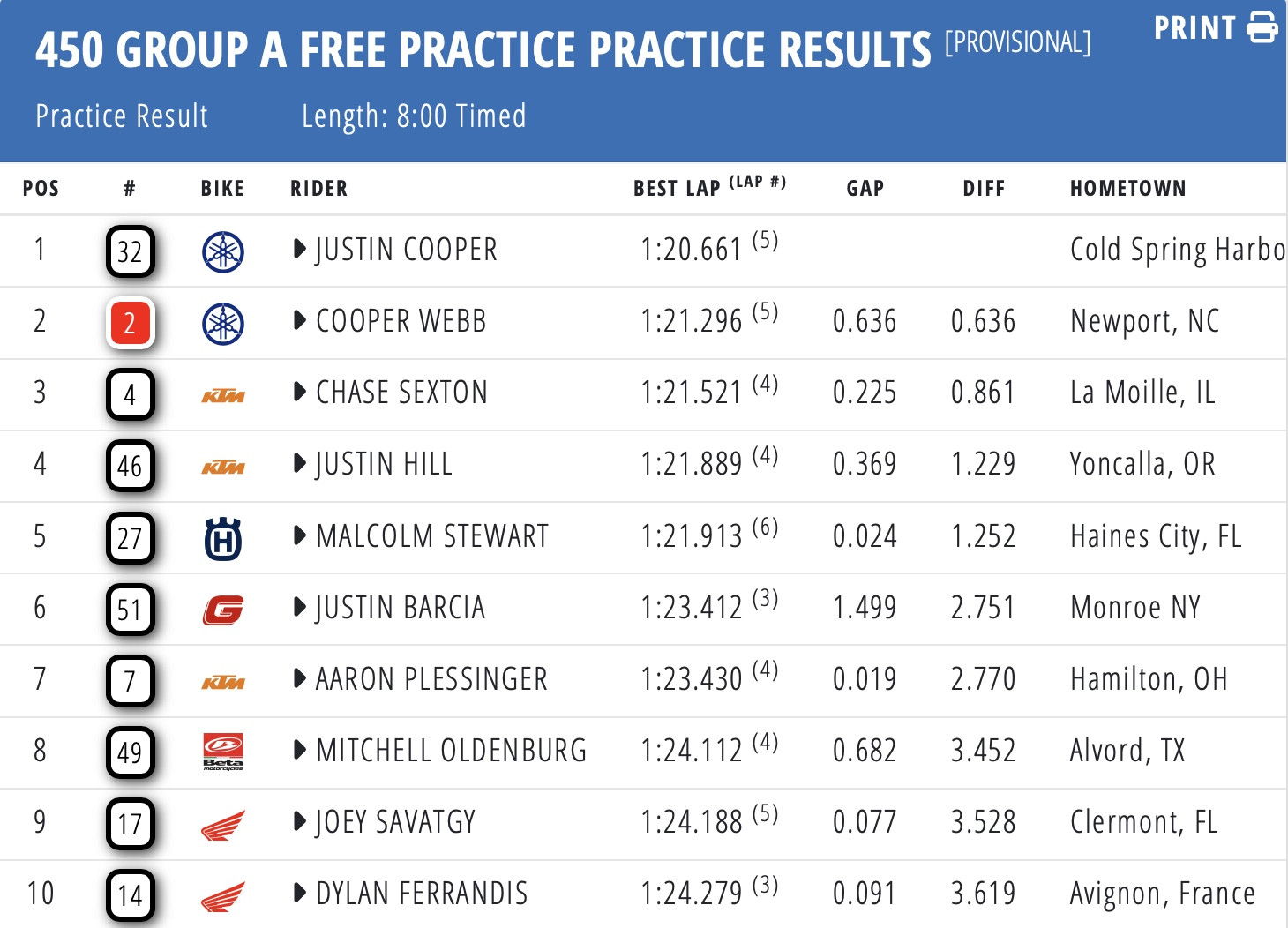
Task: Expand Dylan Ferrandis's row arrow
Action: 300,894
